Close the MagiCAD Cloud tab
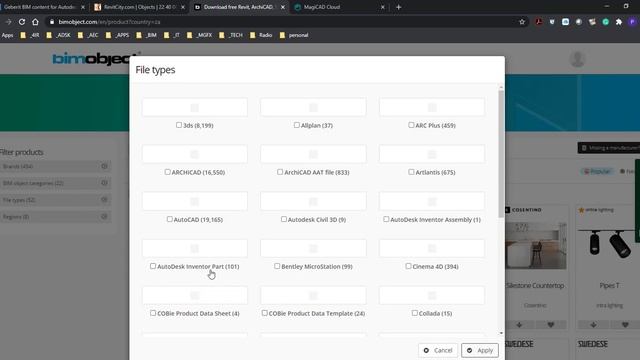Viewport: 640px width, 360px height. point(382,7)
